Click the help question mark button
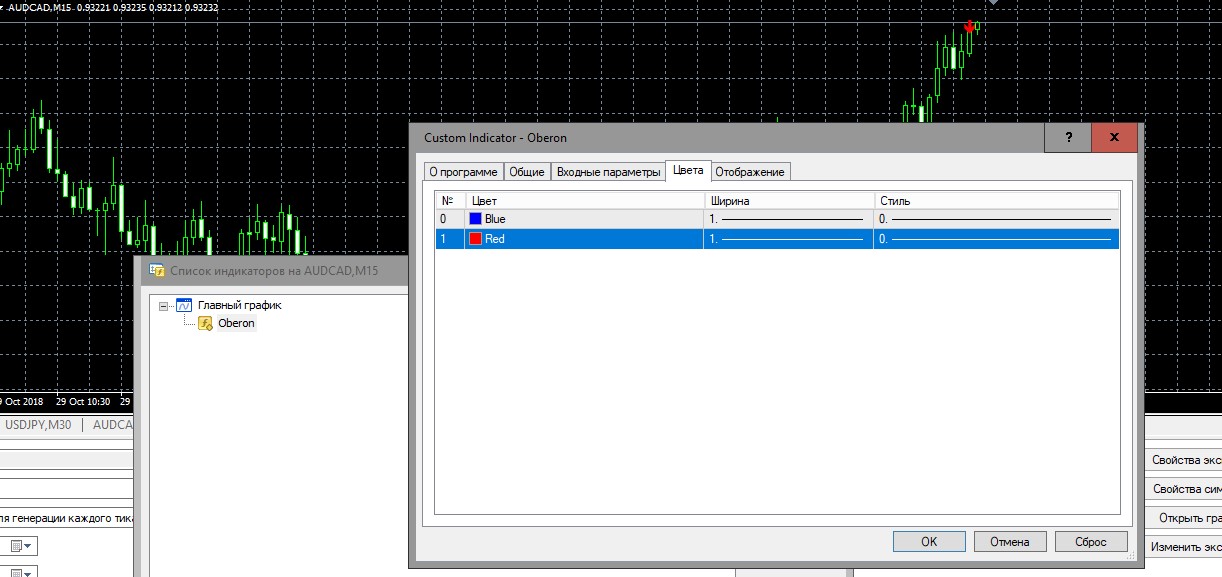 point(1068,138)
